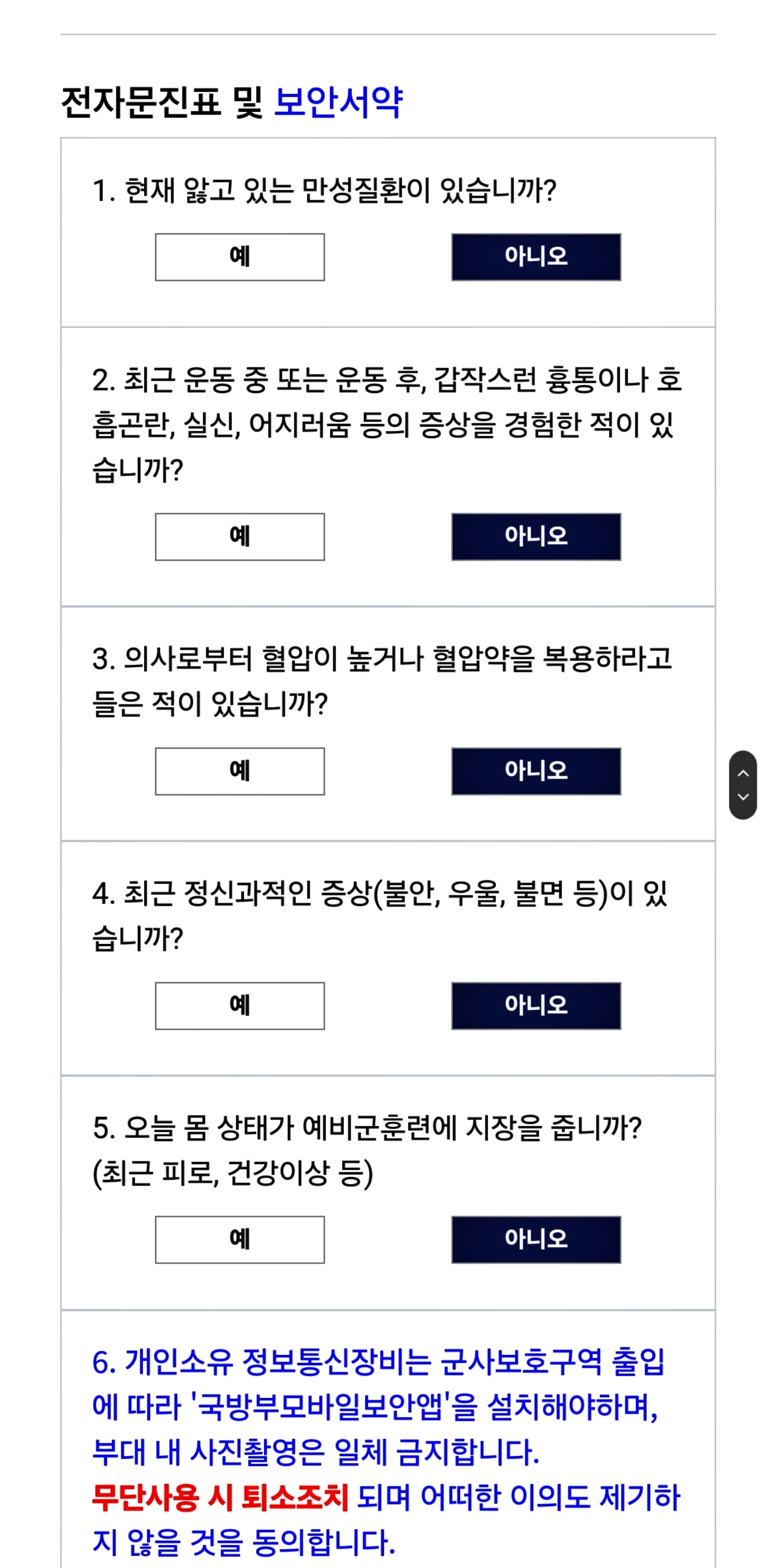Answer 예 to question 2 about exercise symptoms
This screenshot has height=1568, width=775.
tap(240, 536)
